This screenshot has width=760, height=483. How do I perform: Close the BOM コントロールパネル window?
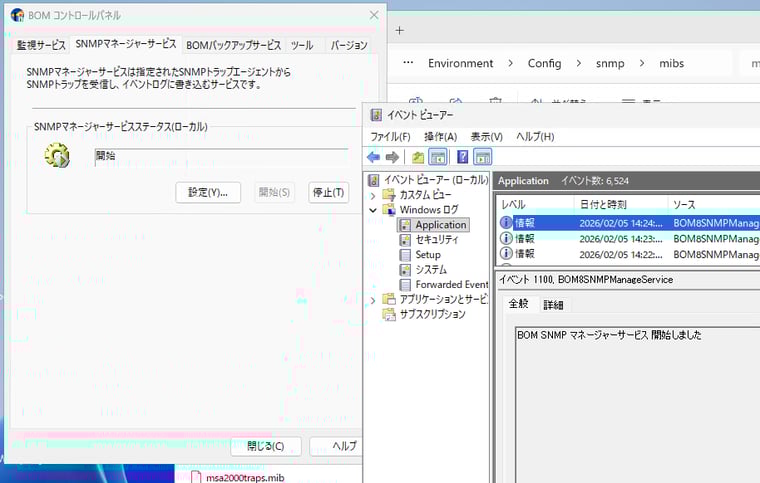374,15
